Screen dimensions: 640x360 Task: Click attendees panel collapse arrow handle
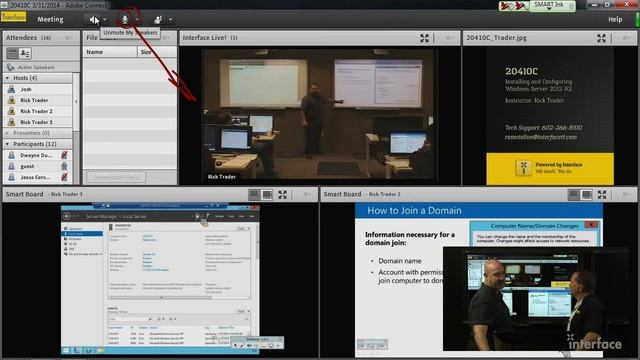click(76, 101)
